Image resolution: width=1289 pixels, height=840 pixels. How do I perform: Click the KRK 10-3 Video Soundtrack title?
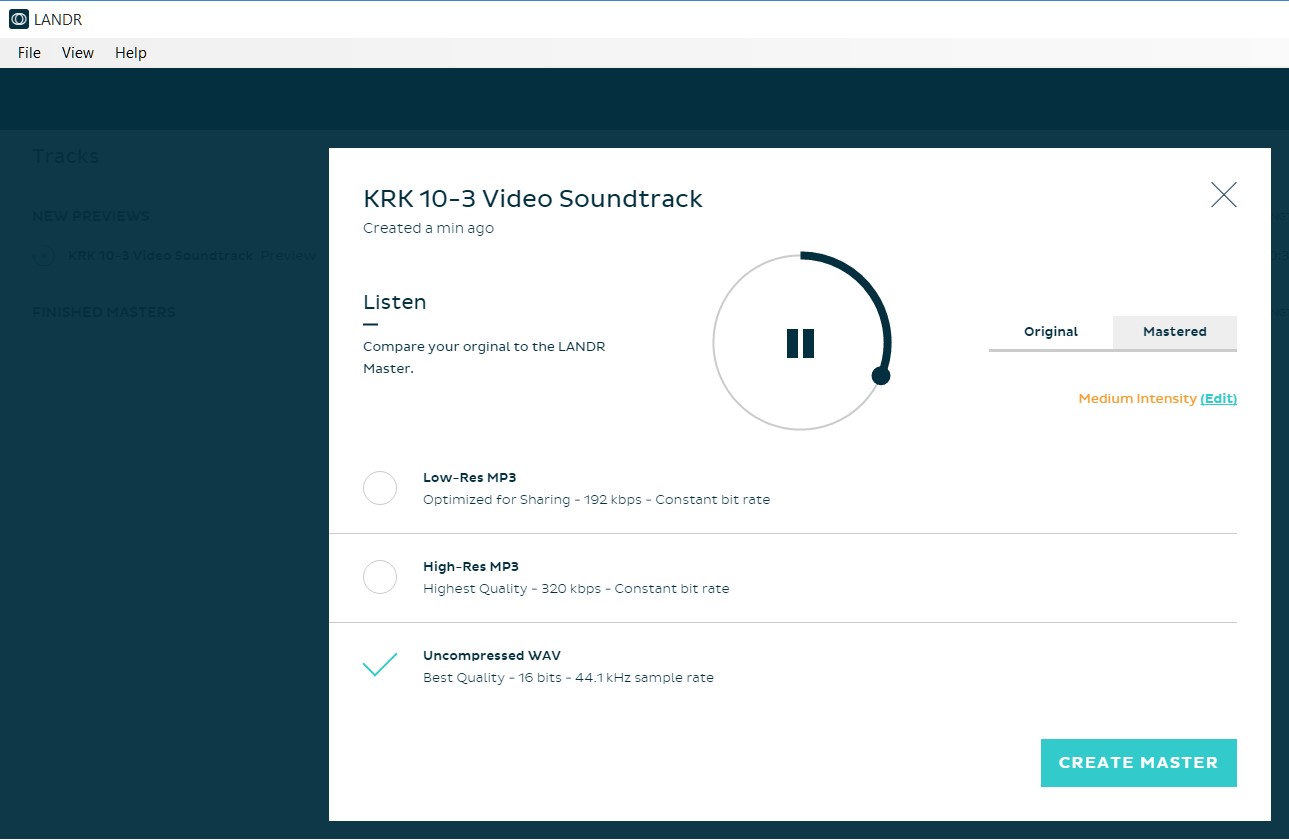tap(533, 199)
